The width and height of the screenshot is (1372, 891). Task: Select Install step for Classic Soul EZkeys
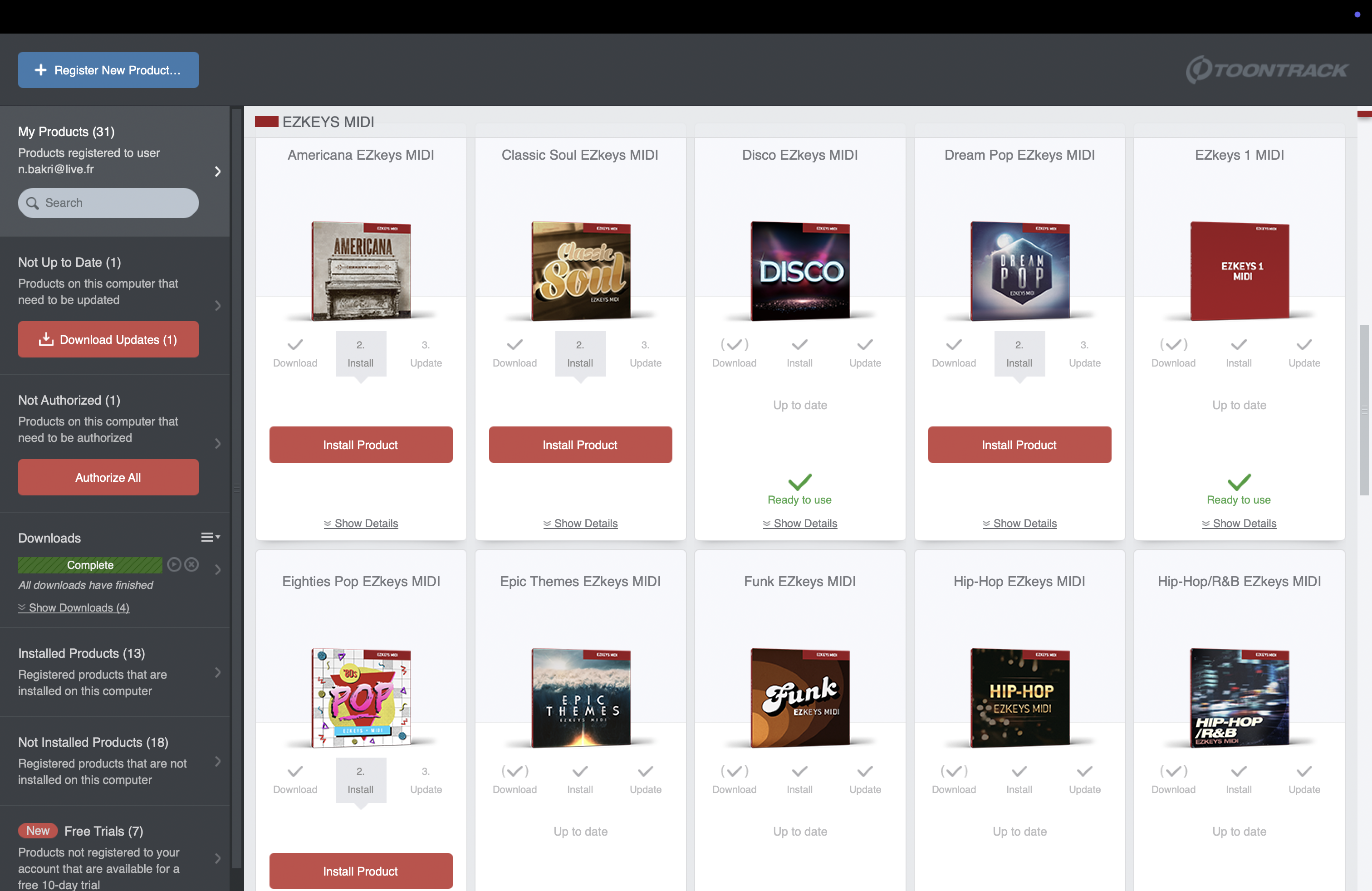580,354
